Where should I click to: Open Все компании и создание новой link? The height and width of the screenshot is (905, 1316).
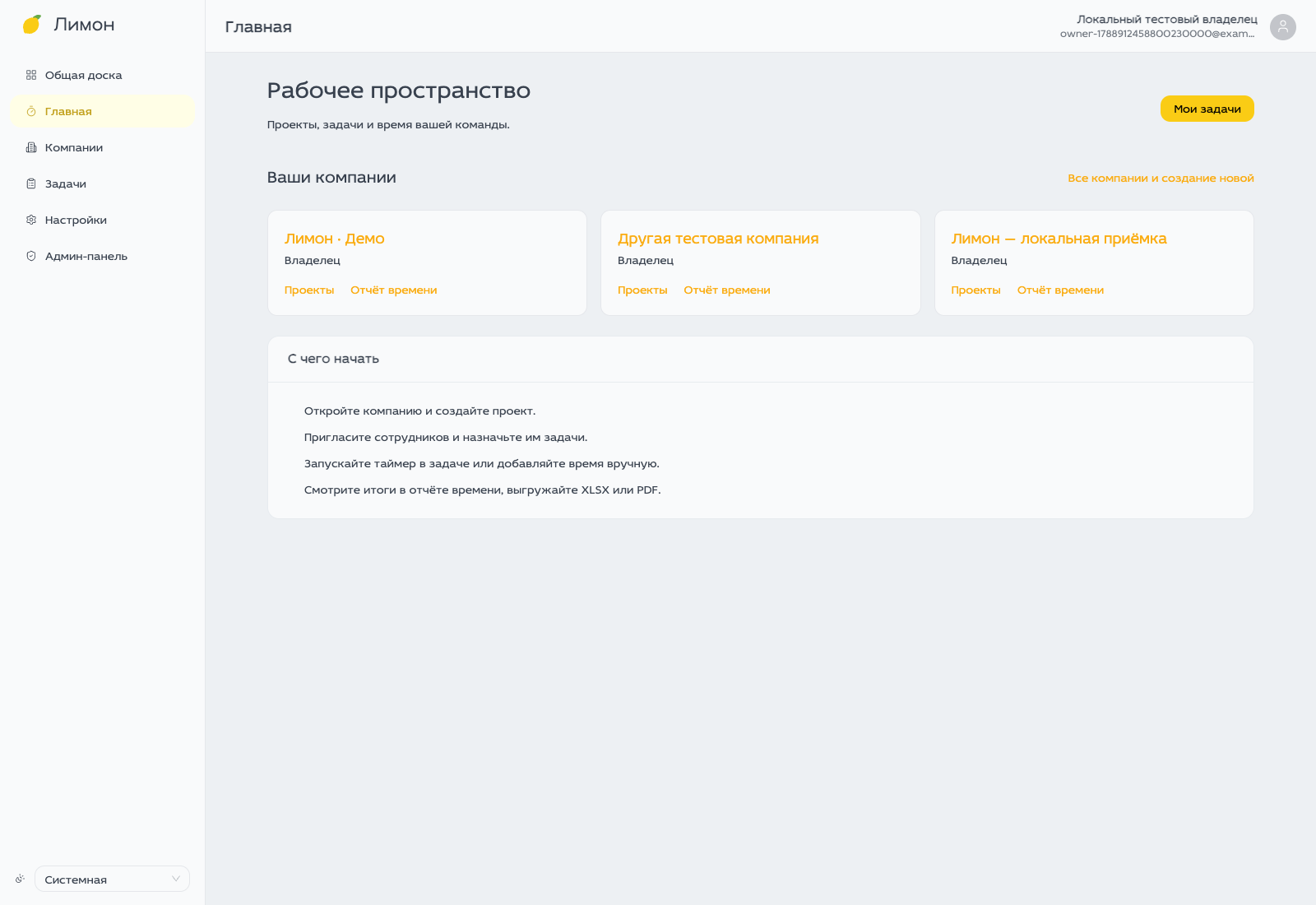(x=1161, y=178)
